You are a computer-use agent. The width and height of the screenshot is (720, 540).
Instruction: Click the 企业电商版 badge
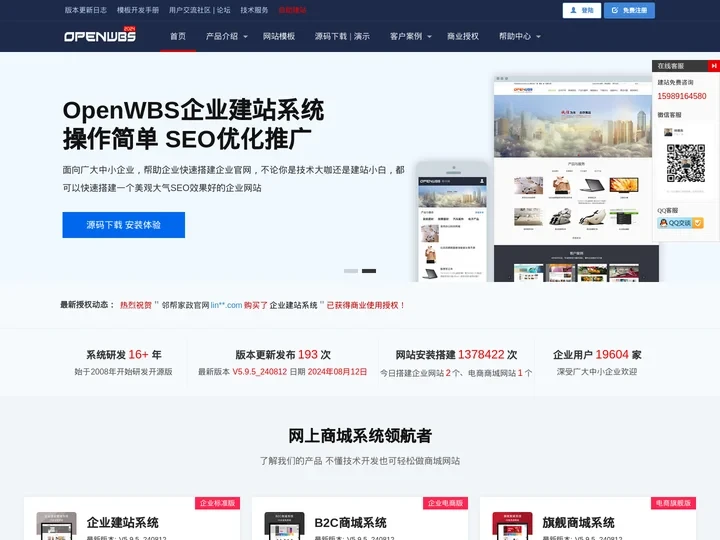445,503
